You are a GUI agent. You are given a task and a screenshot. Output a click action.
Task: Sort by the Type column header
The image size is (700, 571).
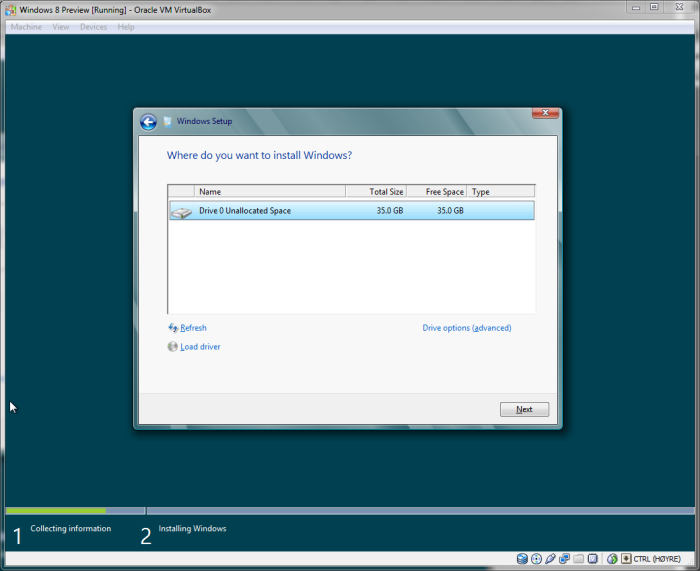(x=500, y=192)
